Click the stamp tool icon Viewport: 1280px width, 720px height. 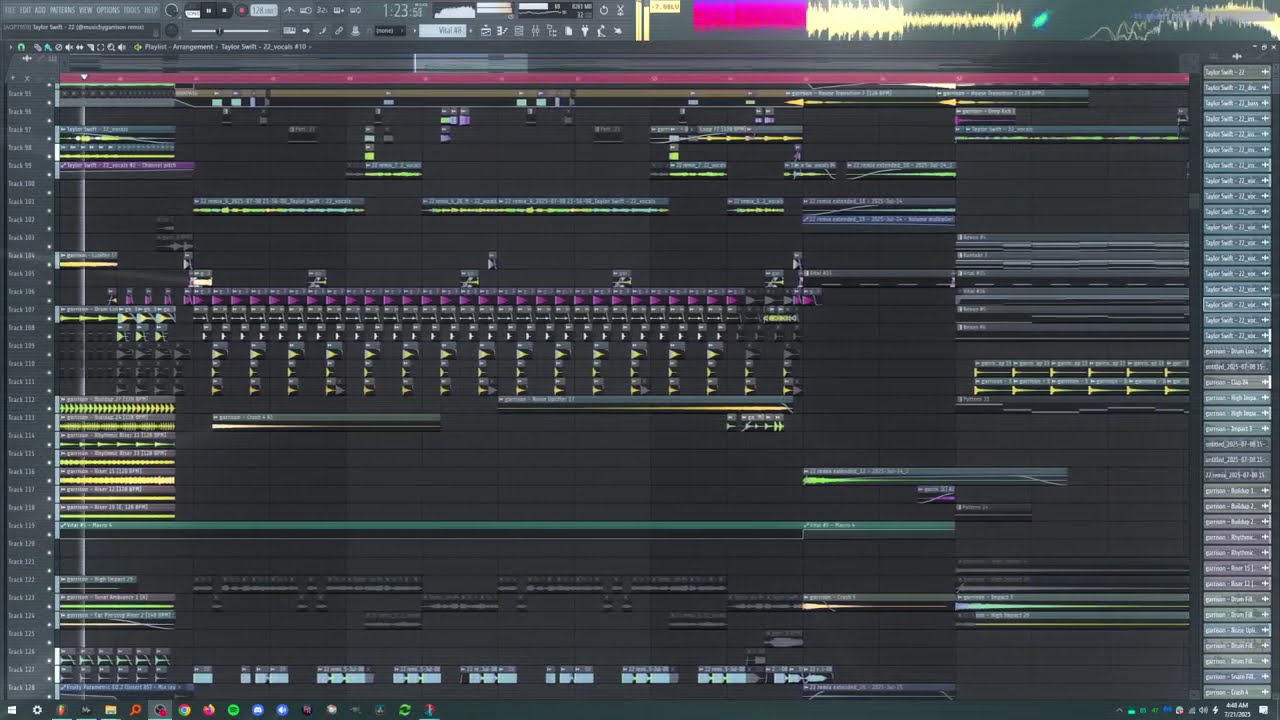[355, 30]
